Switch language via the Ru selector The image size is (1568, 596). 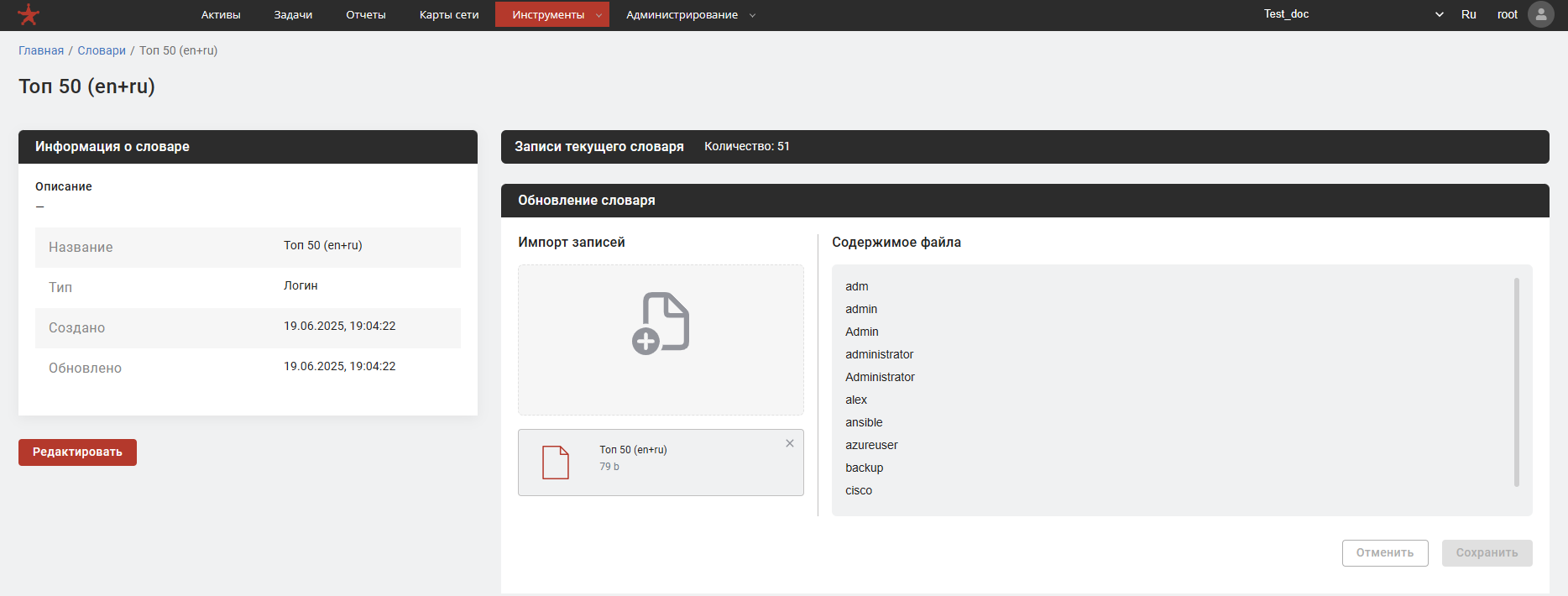click(x=1468, y=14)
